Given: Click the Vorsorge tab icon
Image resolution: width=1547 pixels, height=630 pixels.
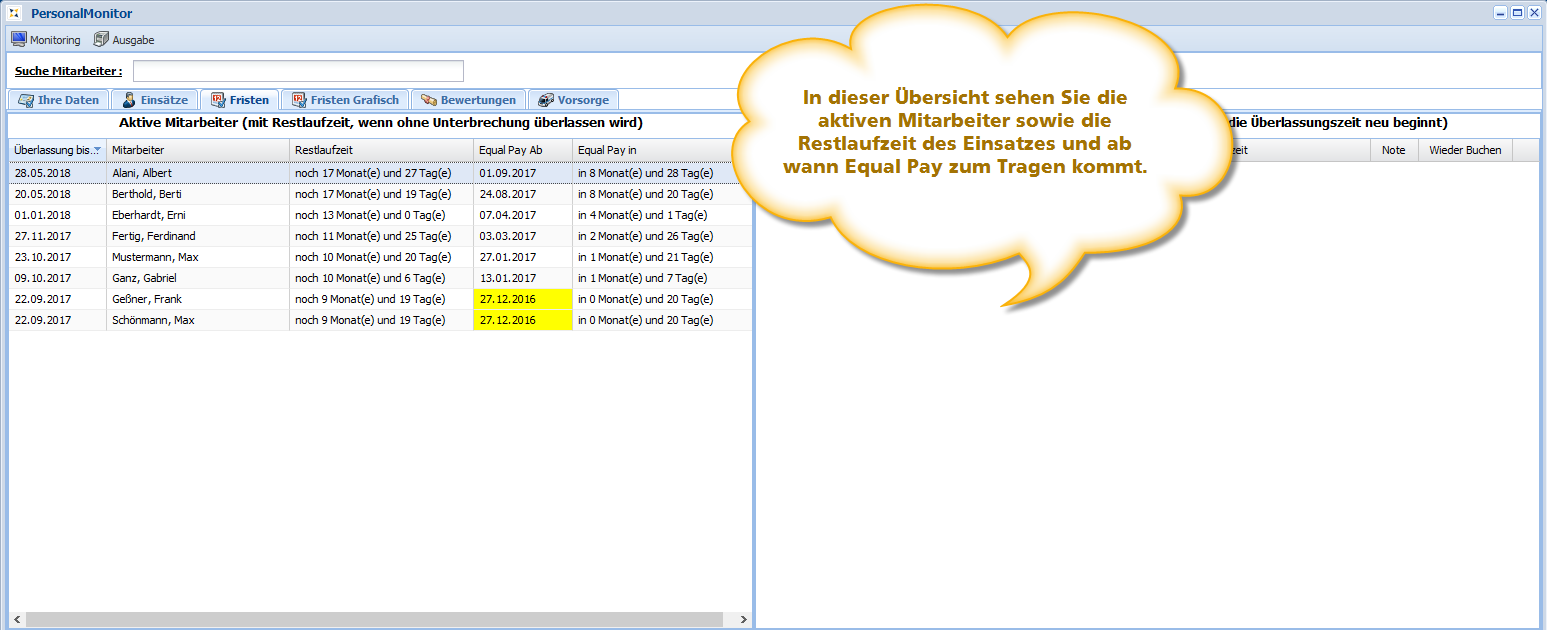Looking at the screenshot, I should point(545,100).
